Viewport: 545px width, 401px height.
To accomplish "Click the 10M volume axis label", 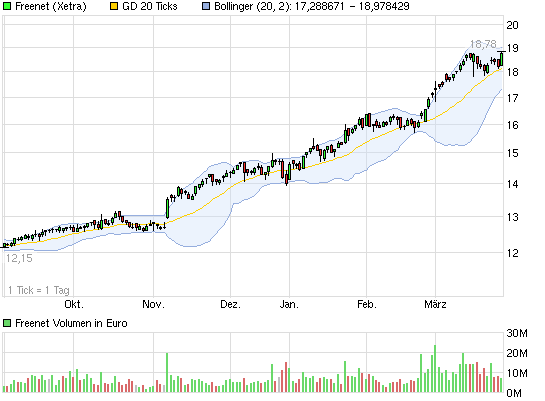I will tap(517, 374).
